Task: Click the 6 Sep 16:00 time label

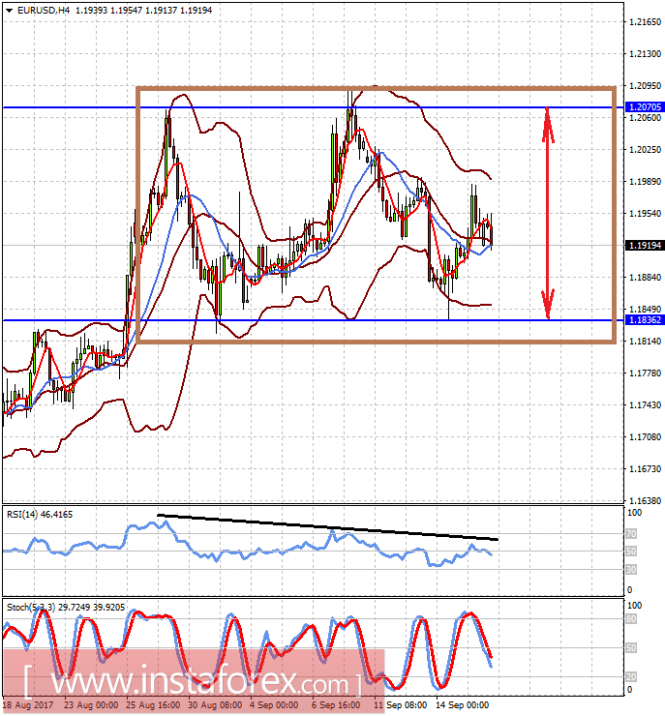Action: [336, 705]
